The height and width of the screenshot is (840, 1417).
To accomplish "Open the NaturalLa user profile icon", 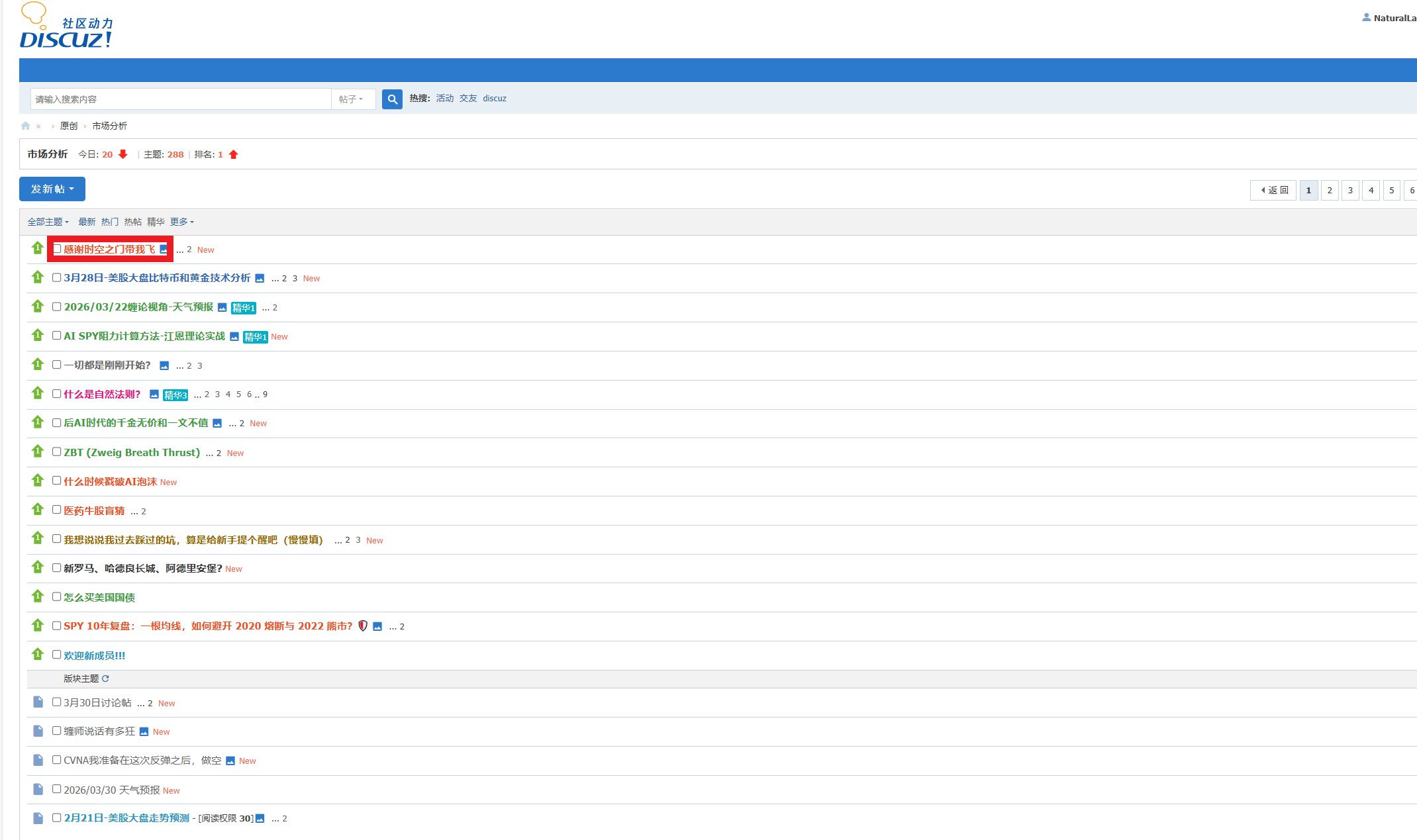I will [1366, 18].
